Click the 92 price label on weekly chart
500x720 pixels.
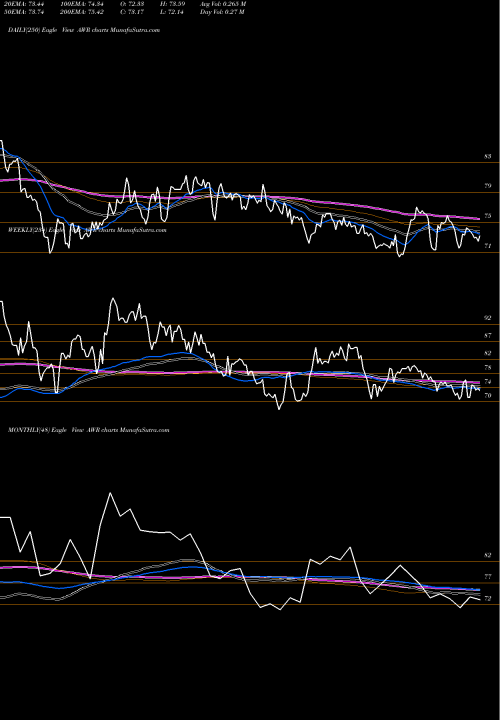[x=488, y=318]
